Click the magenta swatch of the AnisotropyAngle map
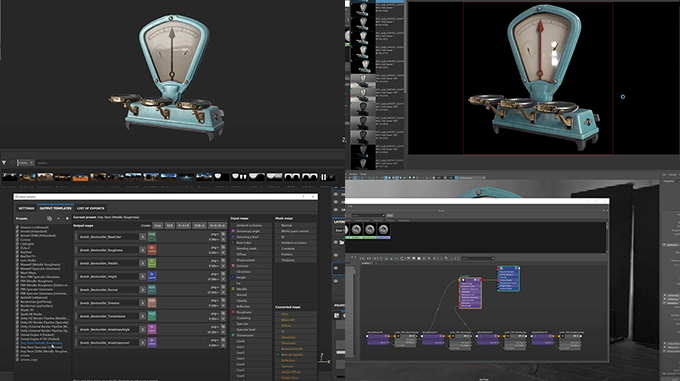Screen dimensions: 680x381 pyautogui.click(x=152, y=329)
